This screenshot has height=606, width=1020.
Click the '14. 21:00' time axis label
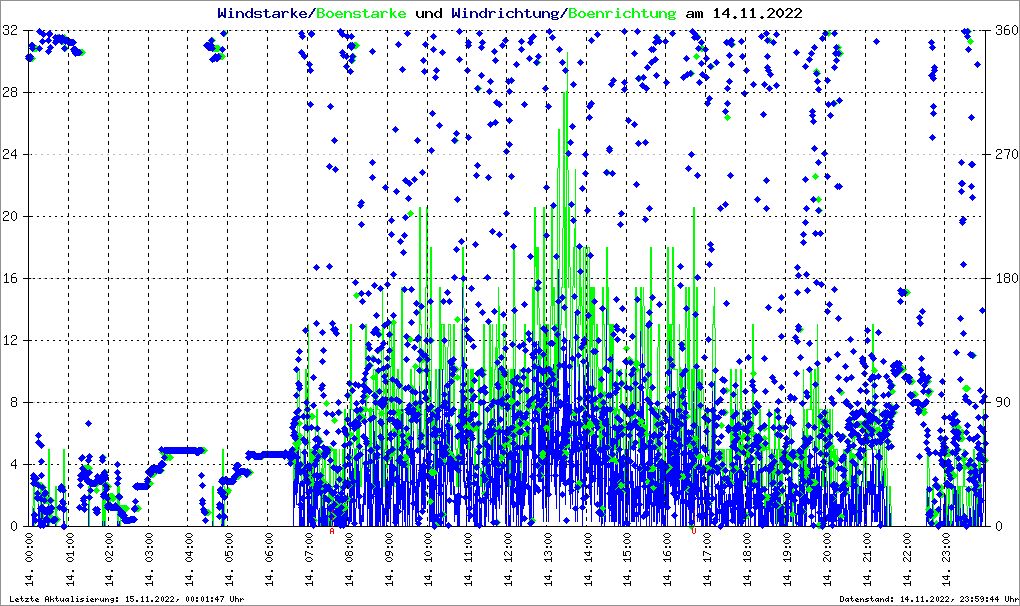[x=866, y=559]
